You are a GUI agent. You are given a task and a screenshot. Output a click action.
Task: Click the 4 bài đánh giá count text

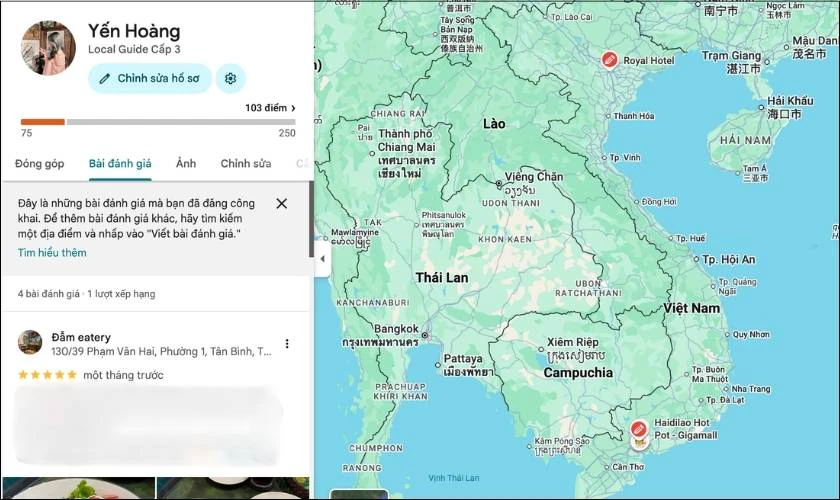(x=49, y=294)
